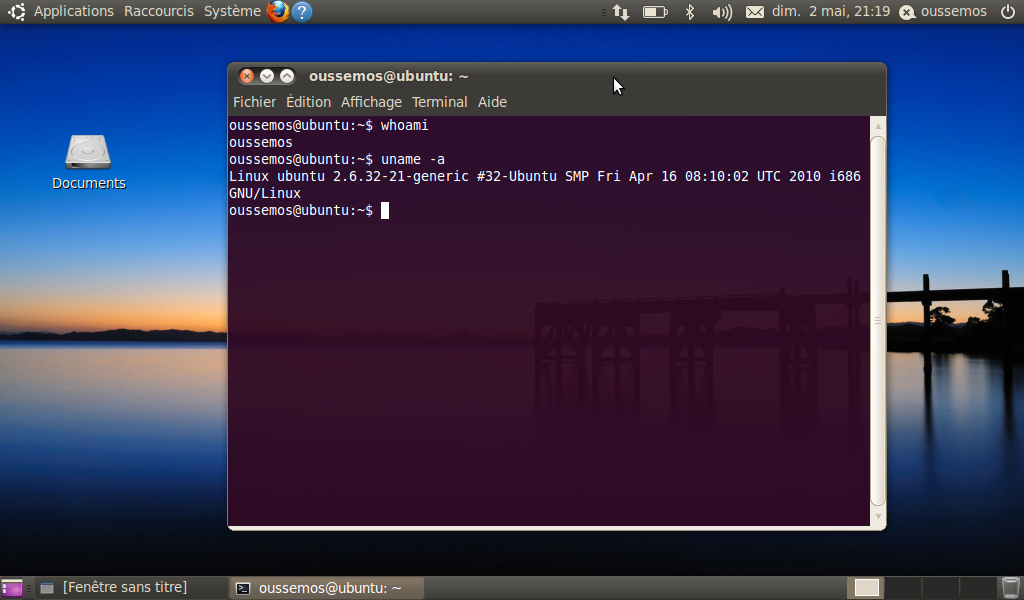Open the Fichier menu in terminal

[x=254, y=102]
